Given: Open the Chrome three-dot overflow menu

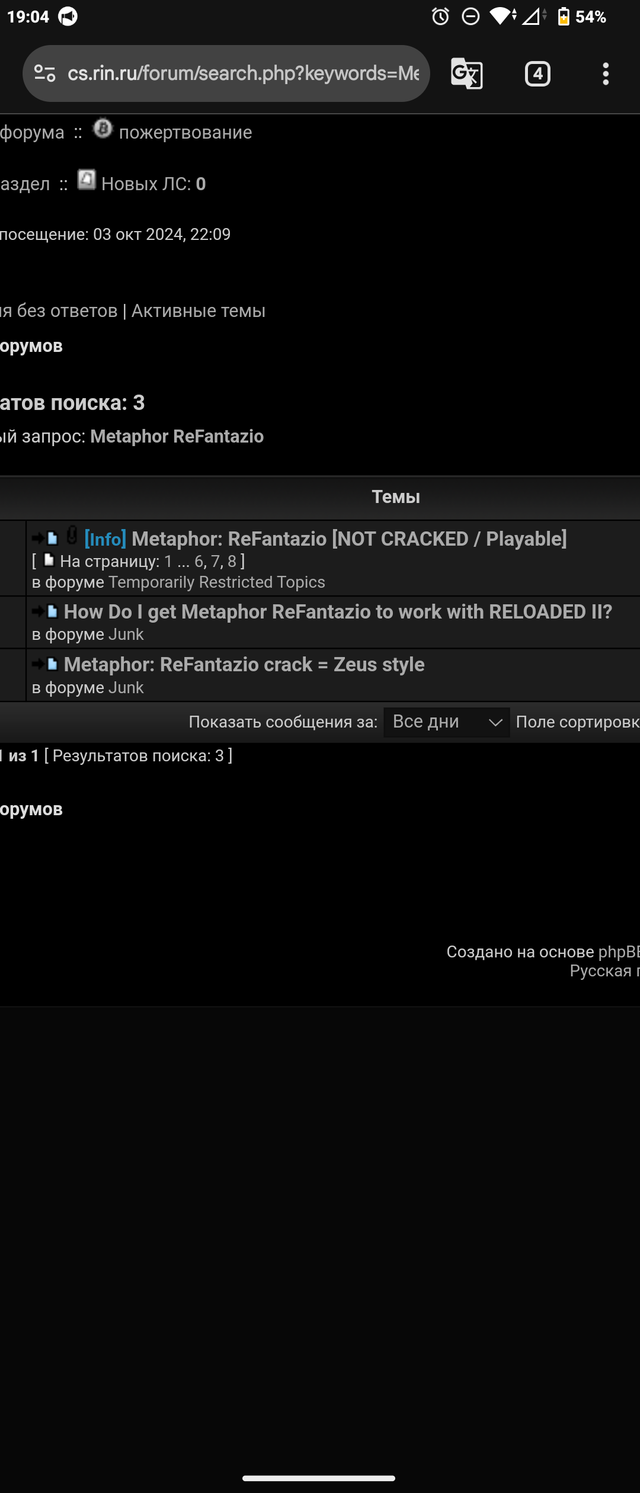Looking at the screenshot, I should (605, 74).
